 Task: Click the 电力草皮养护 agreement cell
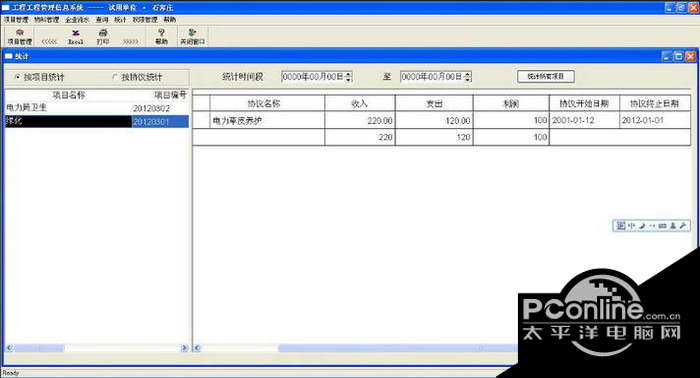tap(267, 120)
